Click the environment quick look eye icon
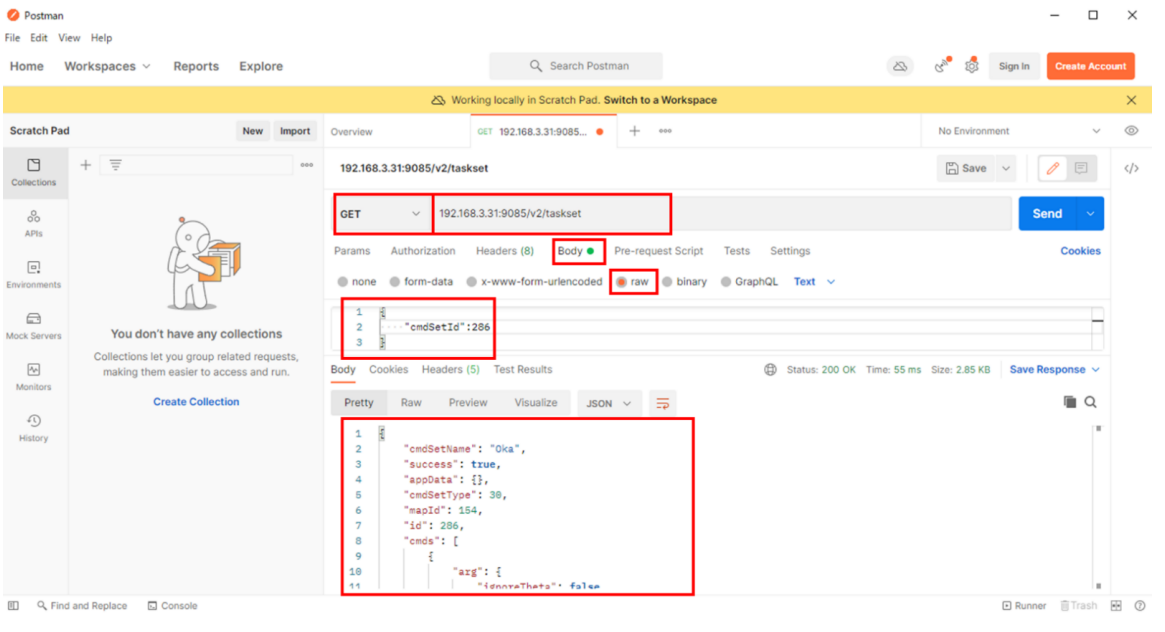 [1131, 131]
